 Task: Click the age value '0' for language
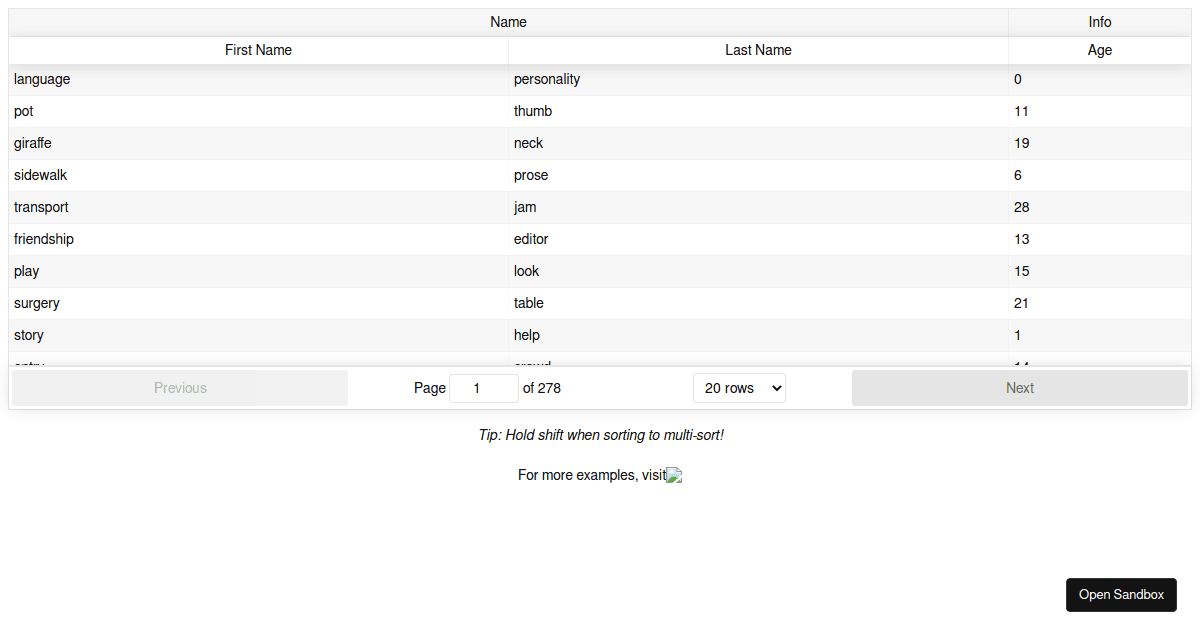[x=1017, y=79]
